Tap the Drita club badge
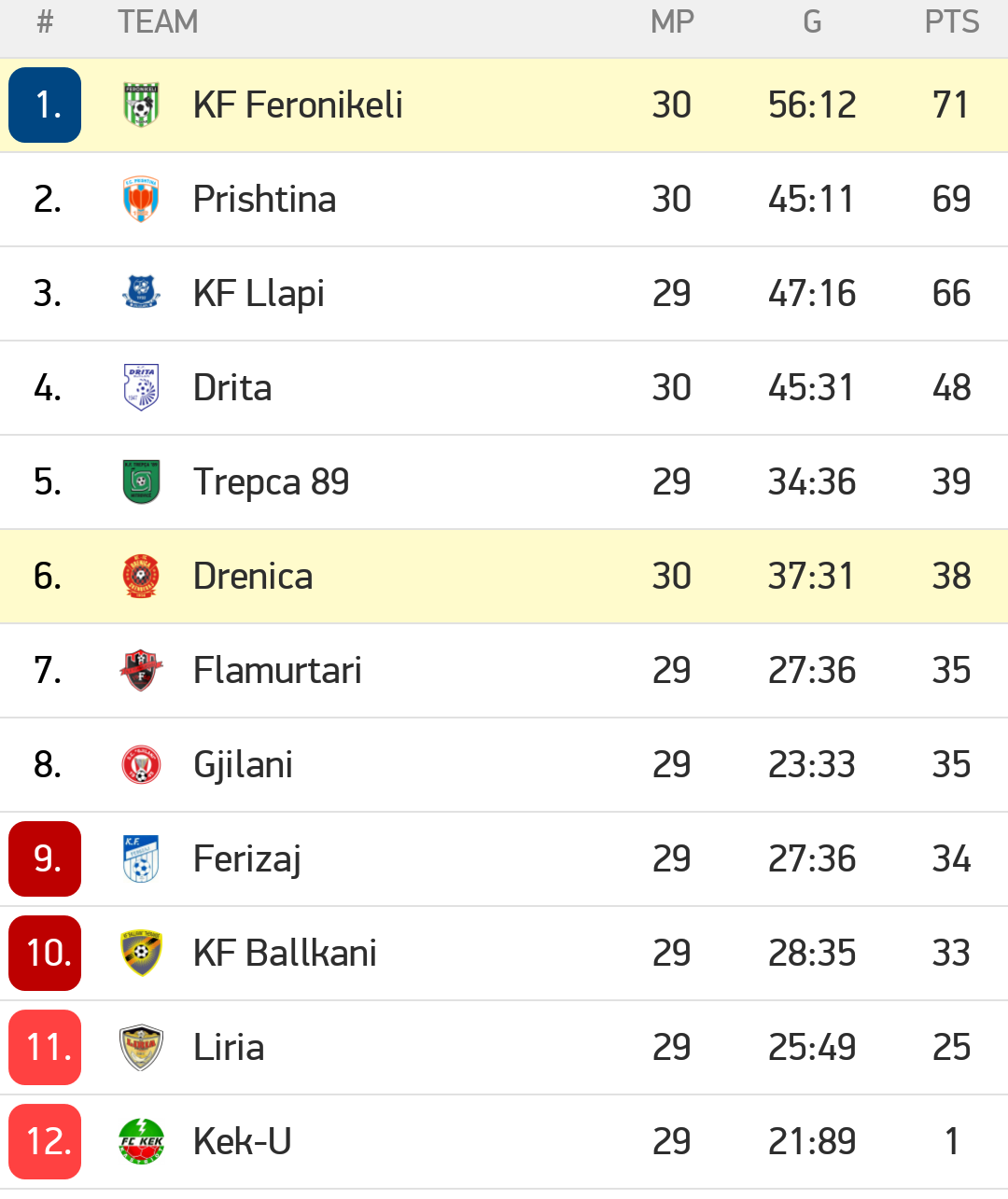 tap(142, 387)
